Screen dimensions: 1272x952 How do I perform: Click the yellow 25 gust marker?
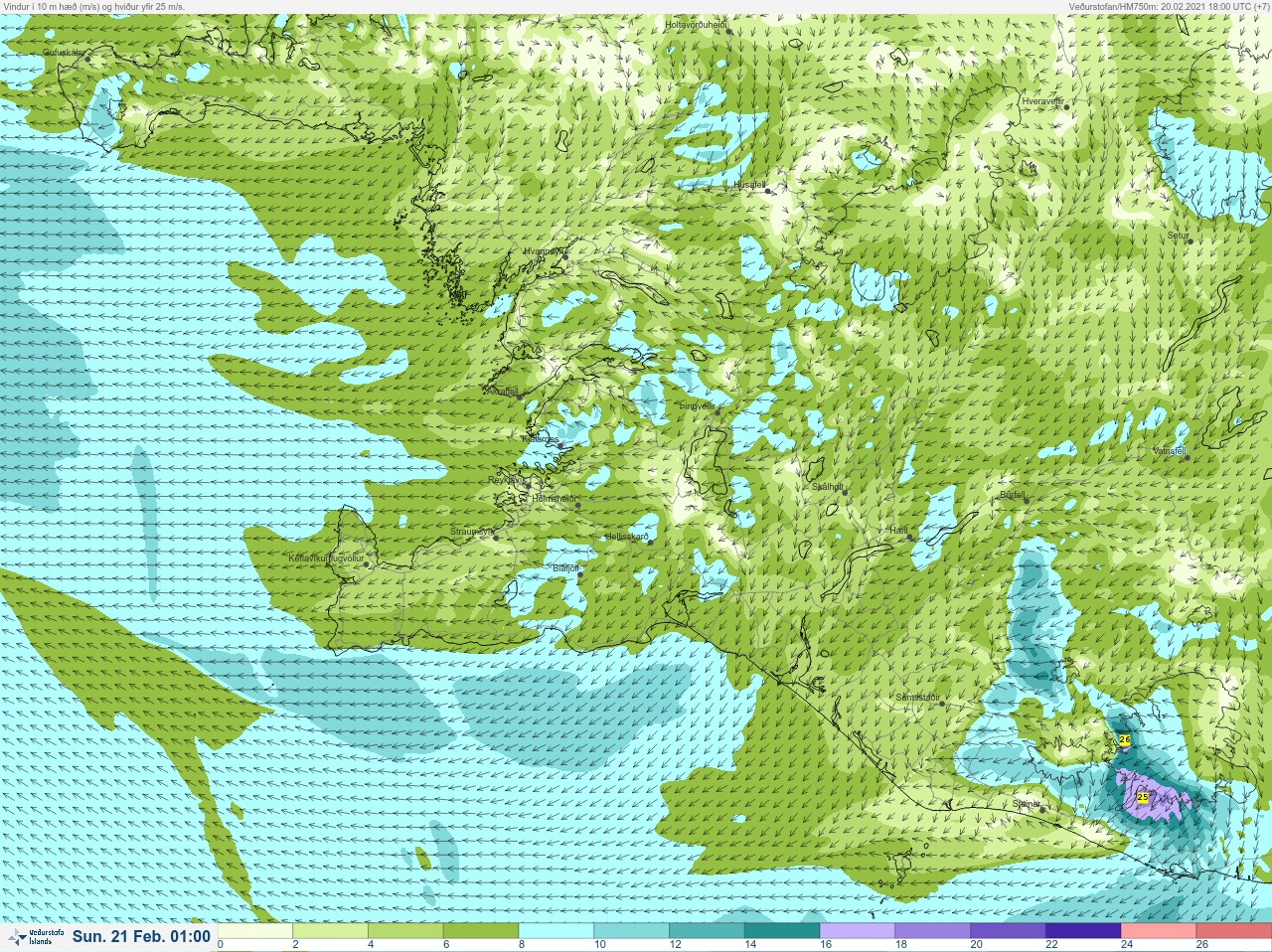pos(1142,797)
